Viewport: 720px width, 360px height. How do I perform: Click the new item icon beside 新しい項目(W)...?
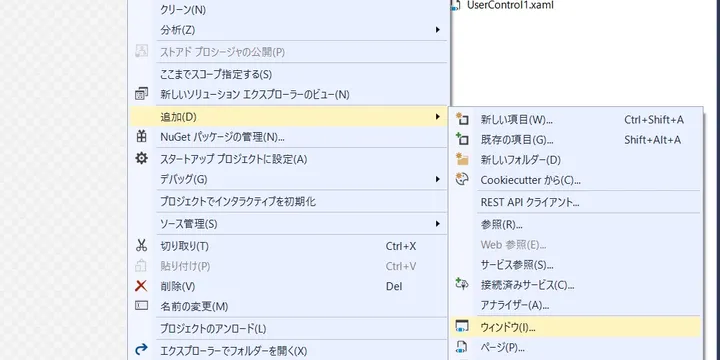click(461, 119)
